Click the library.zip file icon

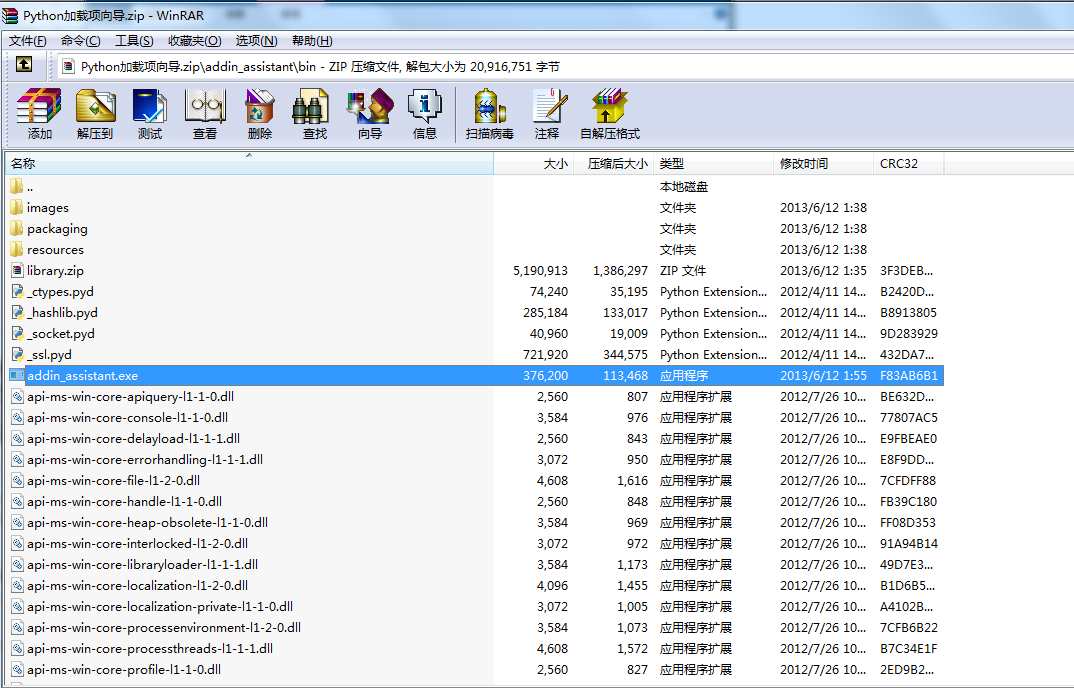point(17,270)
